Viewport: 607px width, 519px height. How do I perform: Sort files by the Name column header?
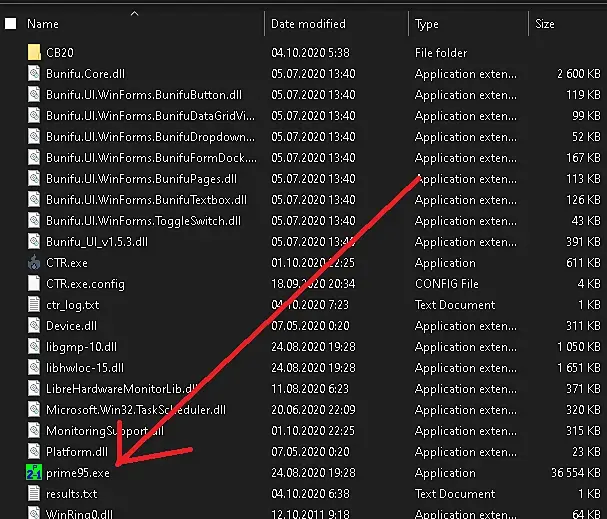click(43, 24)
